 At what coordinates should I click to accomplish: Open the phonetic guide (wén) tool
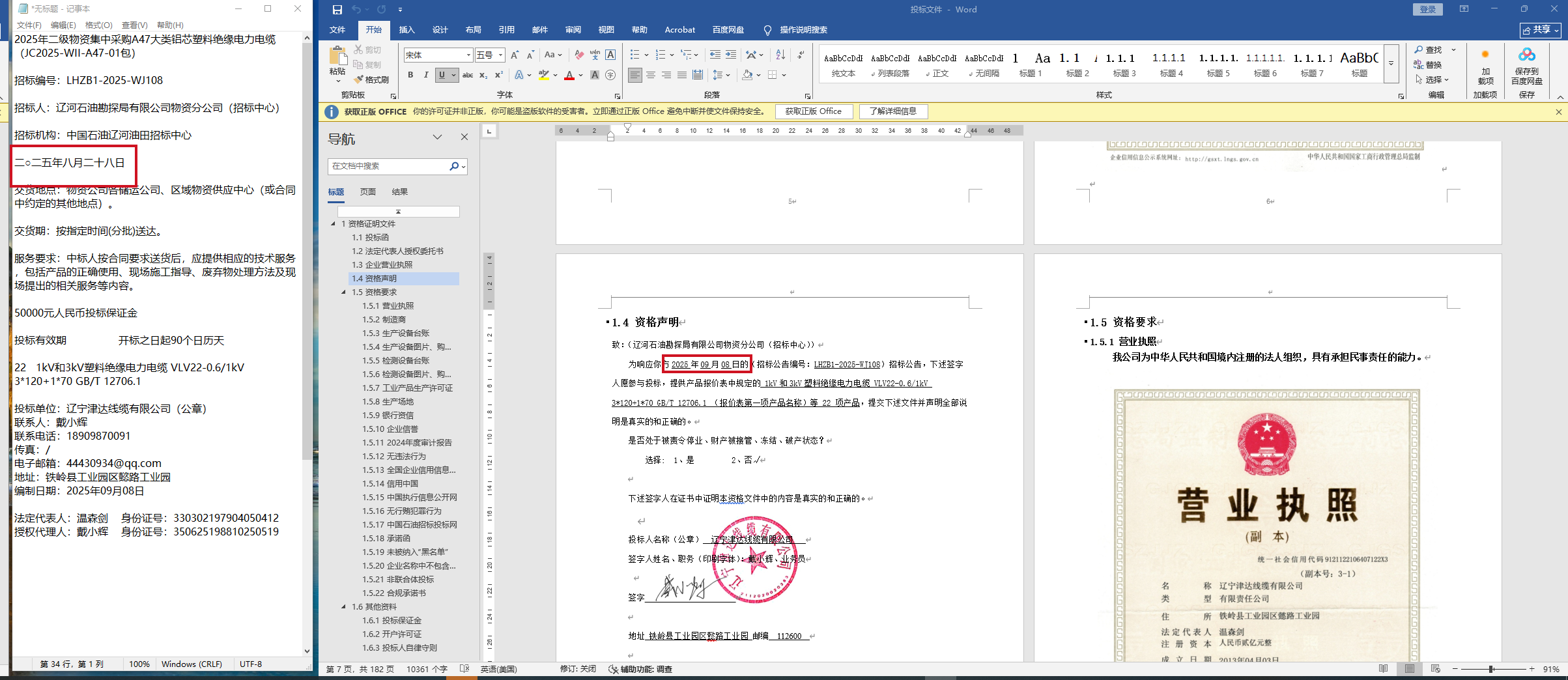pos(595,55)
